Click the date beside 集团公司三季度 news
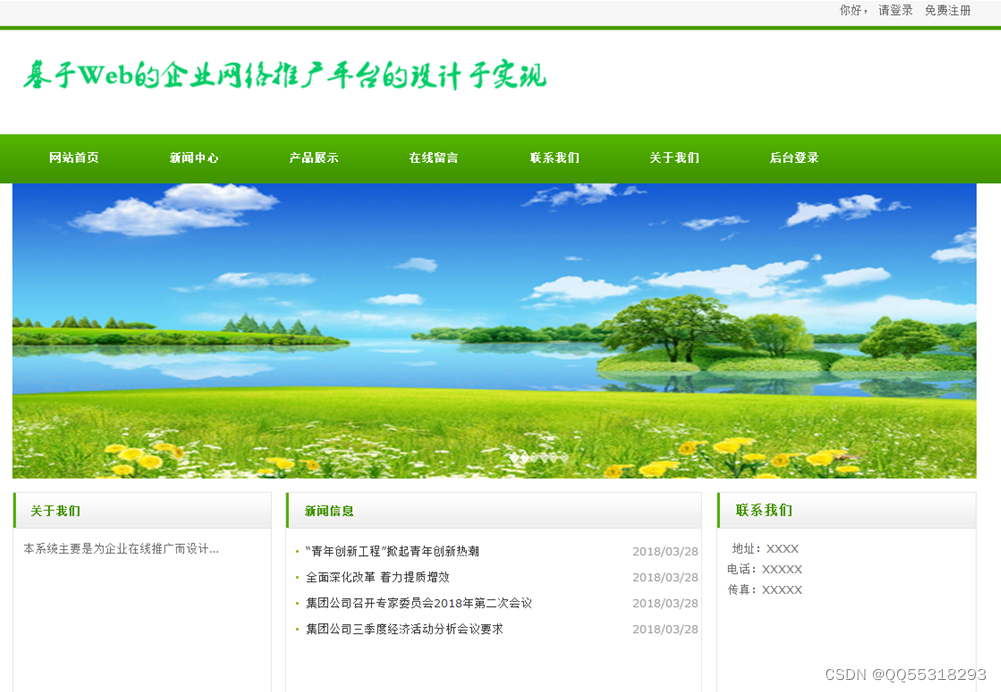Image resolution: width=1001 pixels, height=692 pixels. click(665, 629)
